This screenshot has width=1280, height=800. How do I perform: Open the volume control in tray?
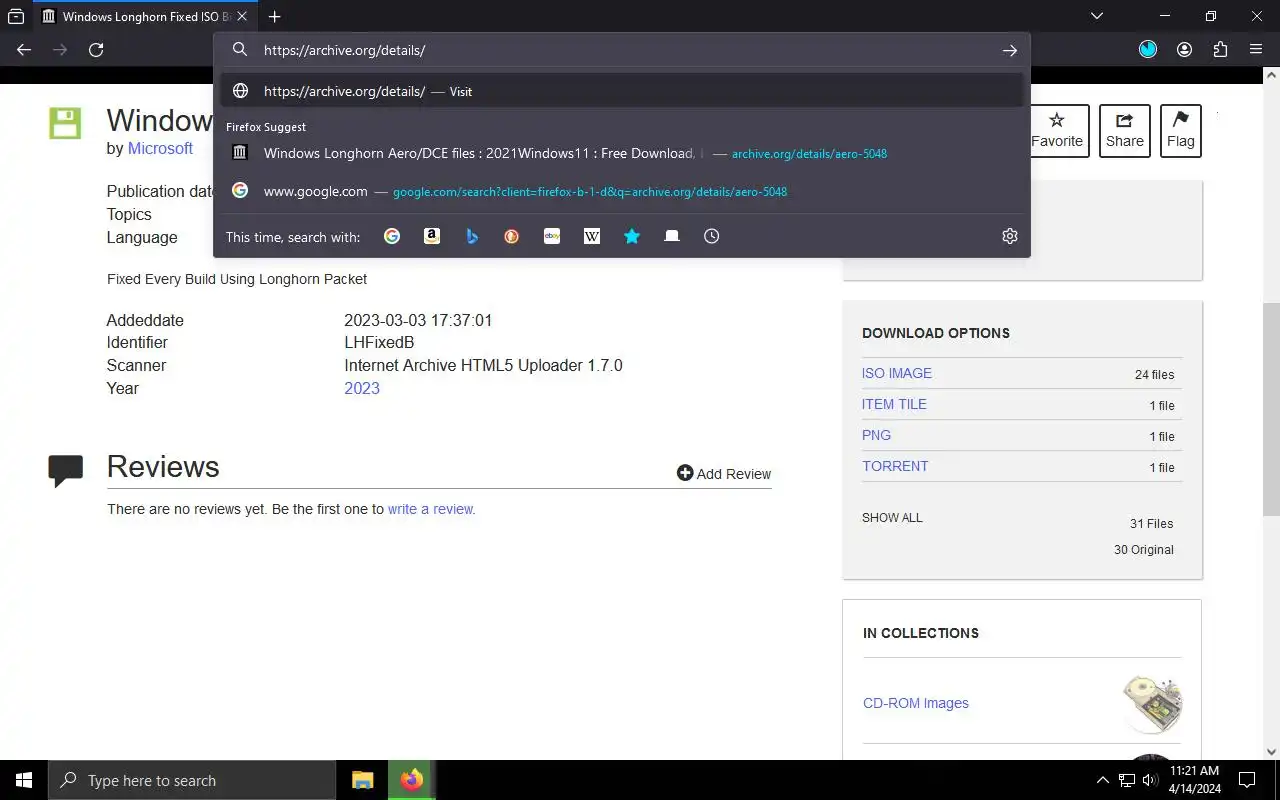point(1150,780)
